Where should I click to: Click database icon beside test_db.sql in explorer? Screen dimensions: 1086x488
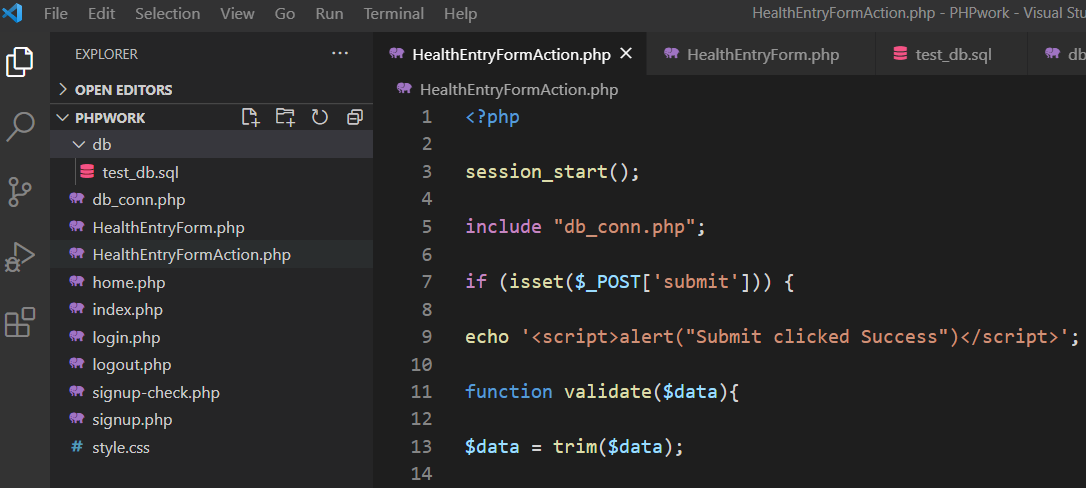(87, 172)
